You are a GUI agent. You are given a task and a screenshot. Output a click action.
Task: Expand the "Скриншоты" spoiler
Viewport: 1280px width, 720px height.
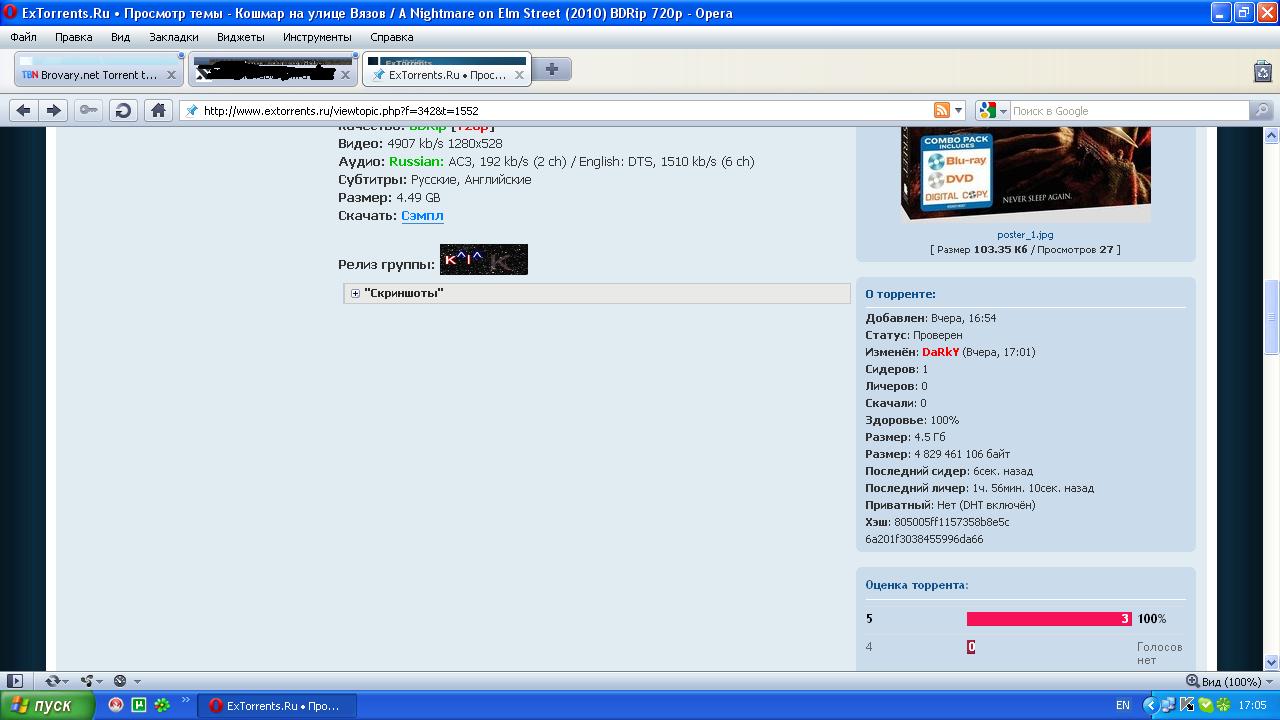[355, 293]
